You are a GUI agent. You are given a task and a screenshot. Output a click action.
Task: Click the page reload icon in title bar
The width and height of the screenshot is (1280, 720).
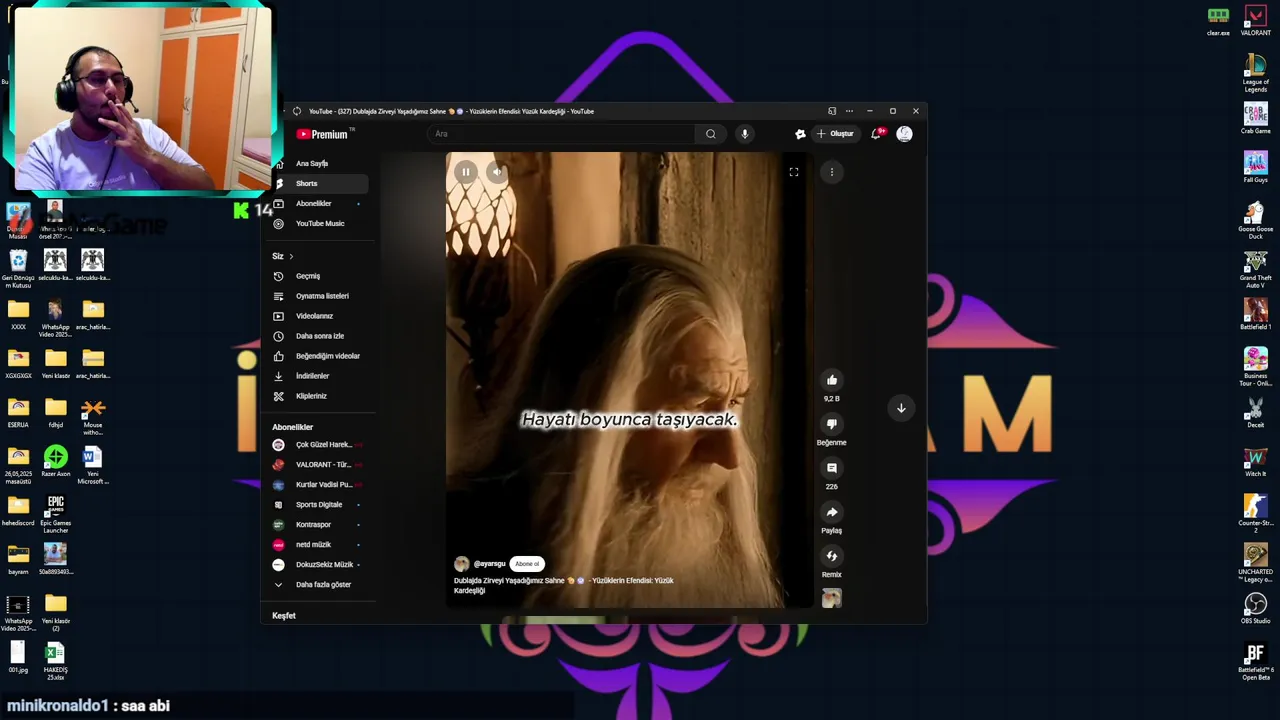pos(296,111)
